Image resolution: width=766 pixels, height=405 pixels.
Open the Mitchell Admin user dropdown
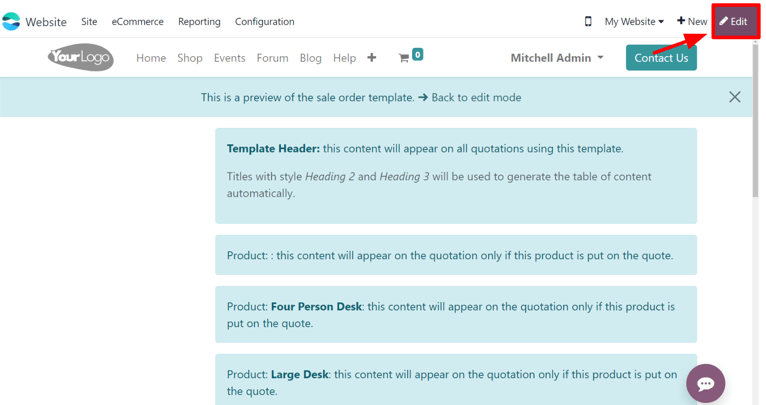(x=557, y=58)
